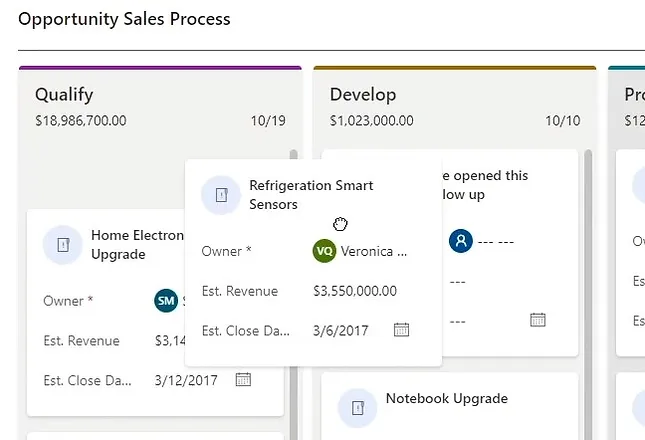Click Est. Close Da... label on Refrigeration card

coord(246,331)
